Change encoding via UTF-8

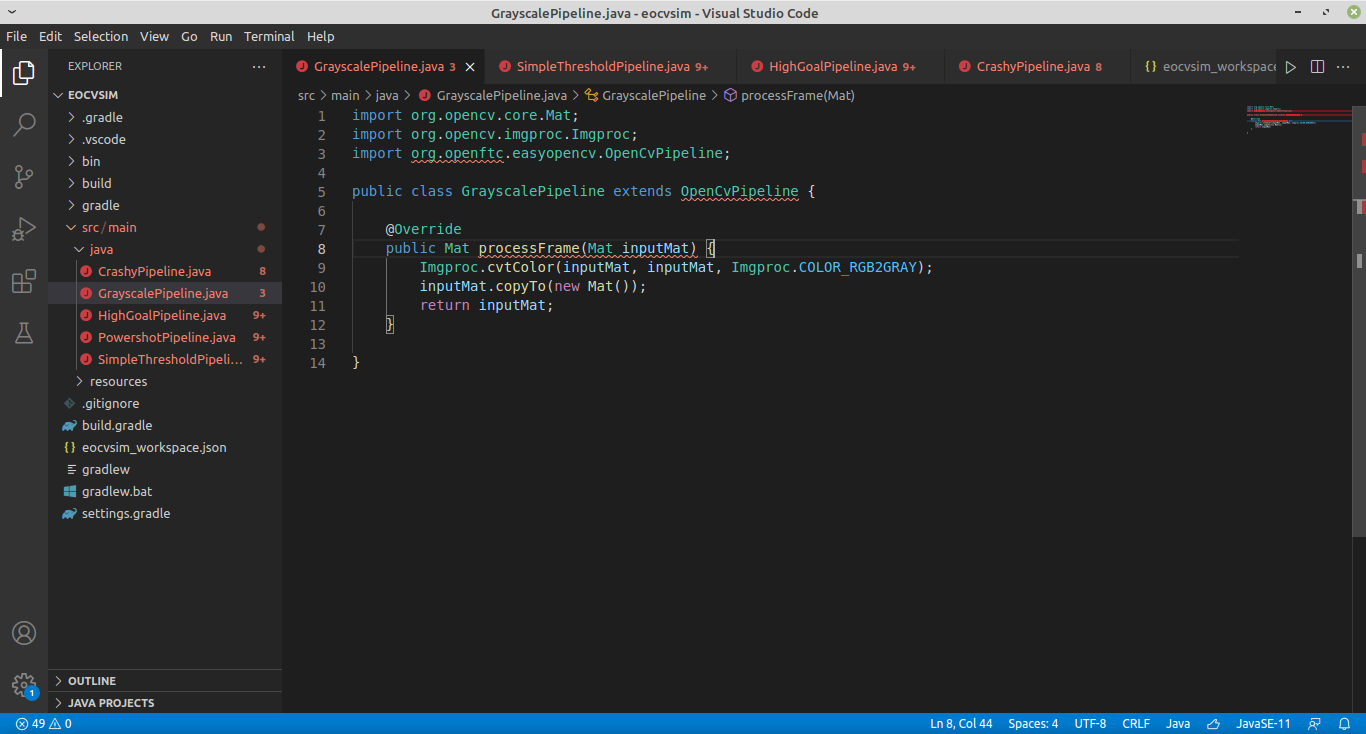[x=1090, y=724]
